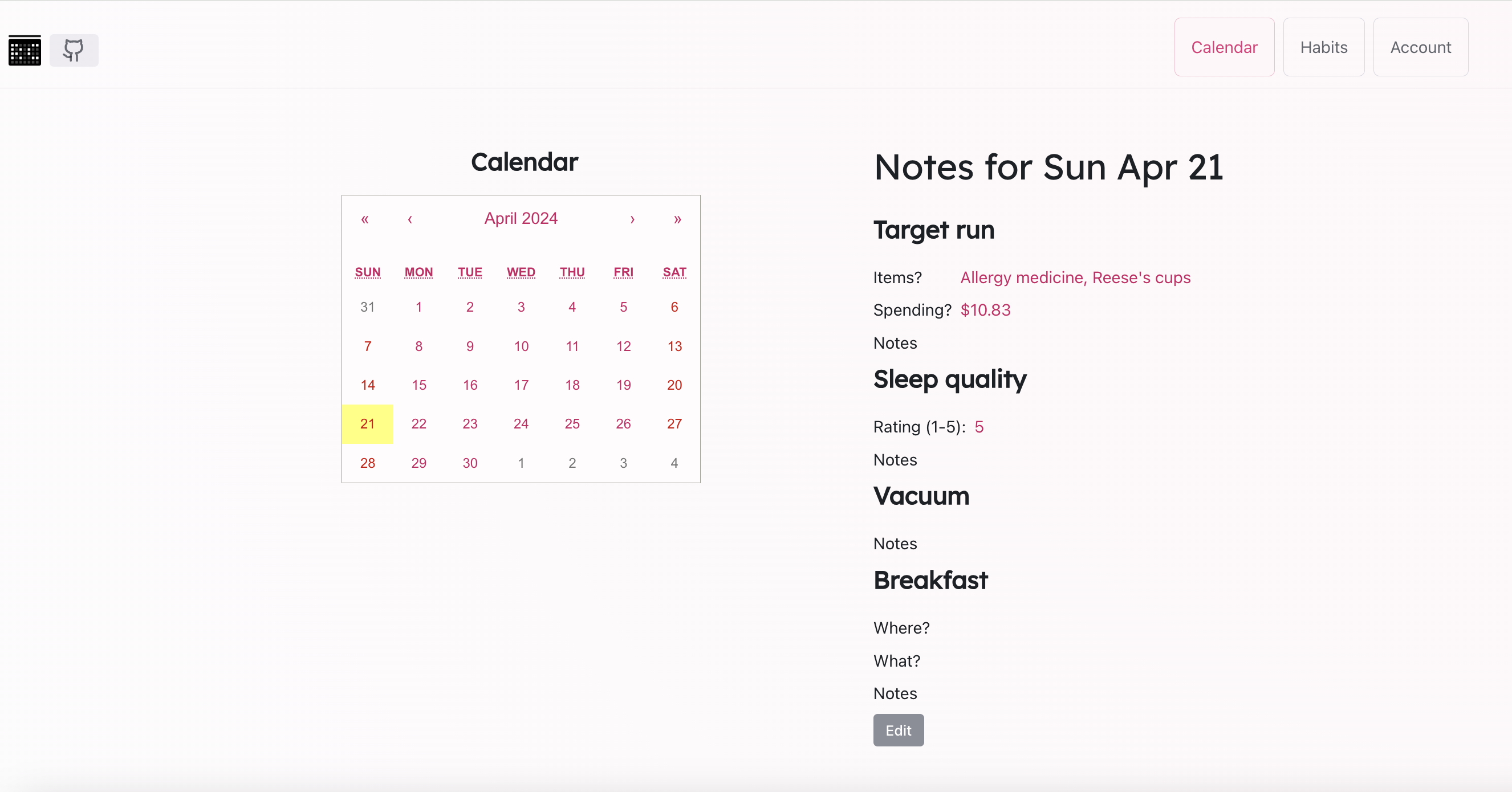Jump back one year with double-left arrow

364,219
